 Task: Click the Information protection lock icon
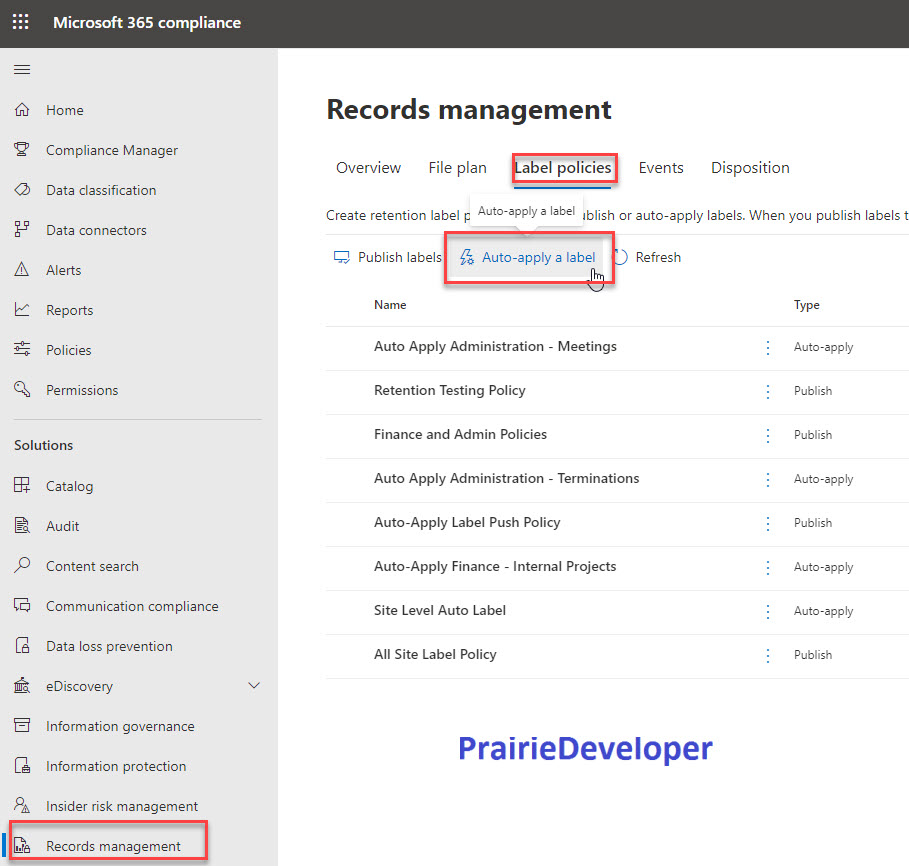click(22, 765)
